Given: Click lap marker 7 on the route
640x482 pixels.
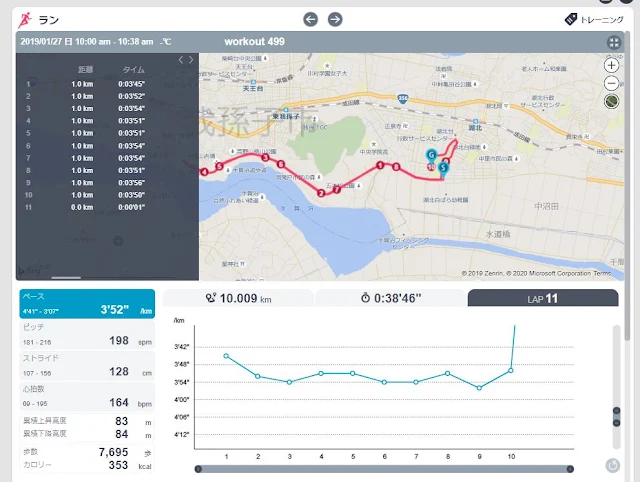Looking at the screenshot, I should (336, 189).
